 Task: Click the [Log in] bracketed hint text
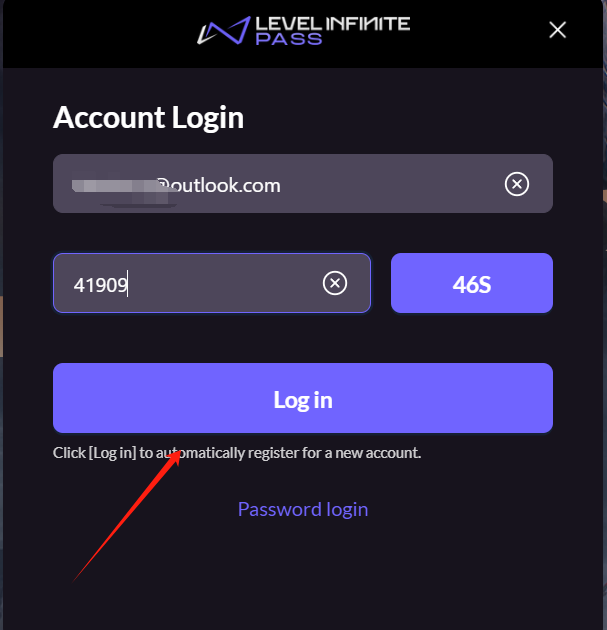point(112,453)
